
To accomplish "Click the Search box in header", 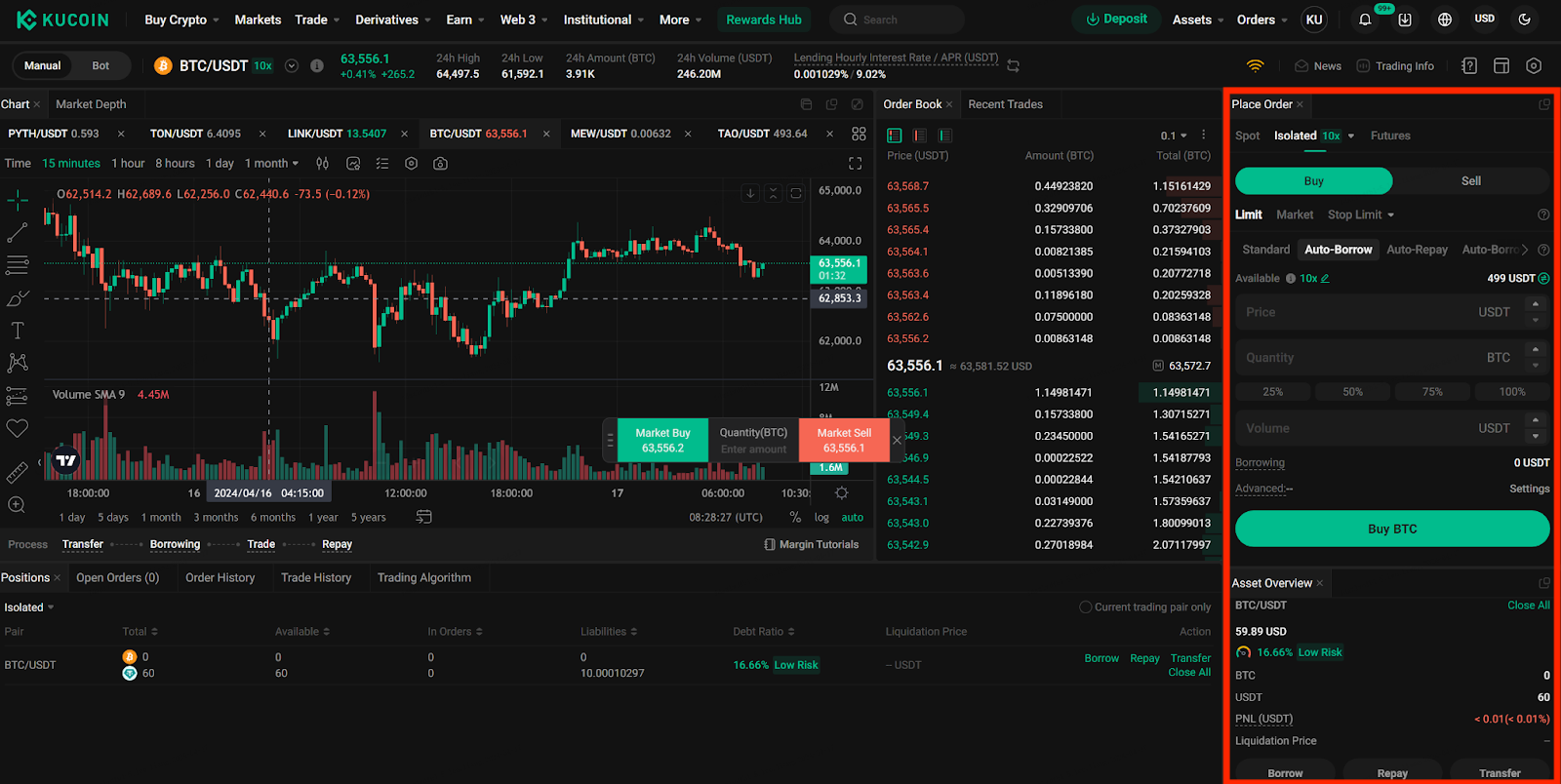I will (897, 20).
